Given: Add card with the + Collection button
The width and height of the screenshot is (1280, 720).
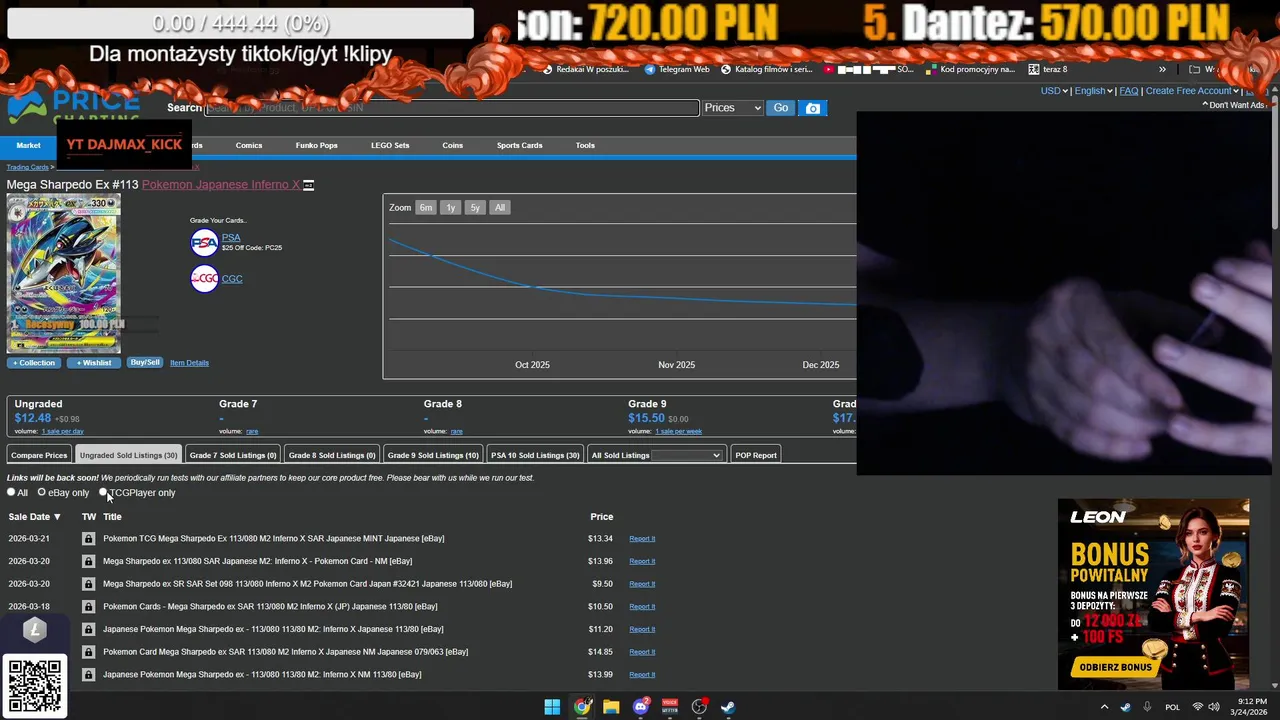Looking at the screenshot, I should (x=34, y=362).
